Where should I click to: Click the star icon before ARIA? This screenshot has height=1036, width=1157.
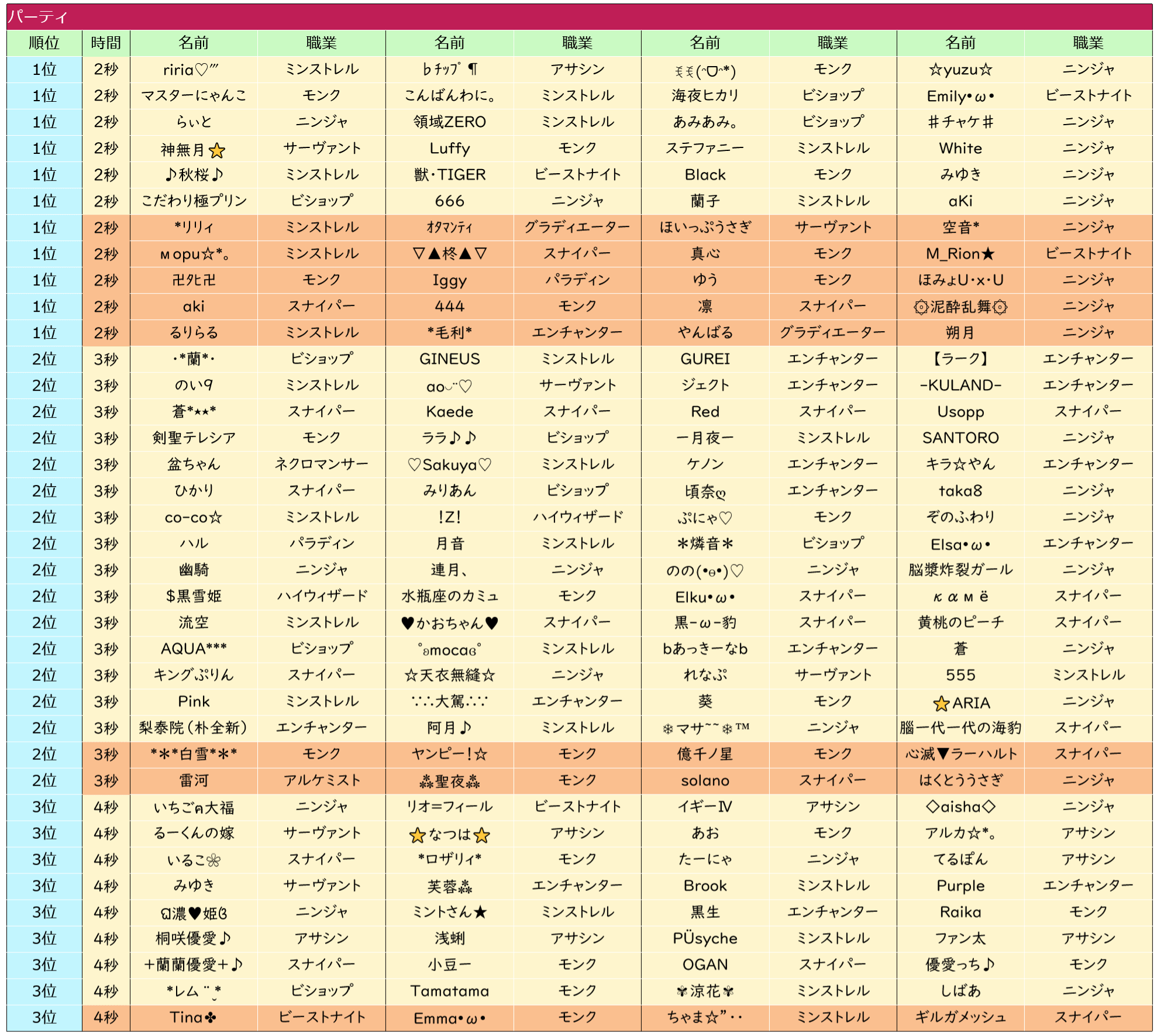click(941, 704)
